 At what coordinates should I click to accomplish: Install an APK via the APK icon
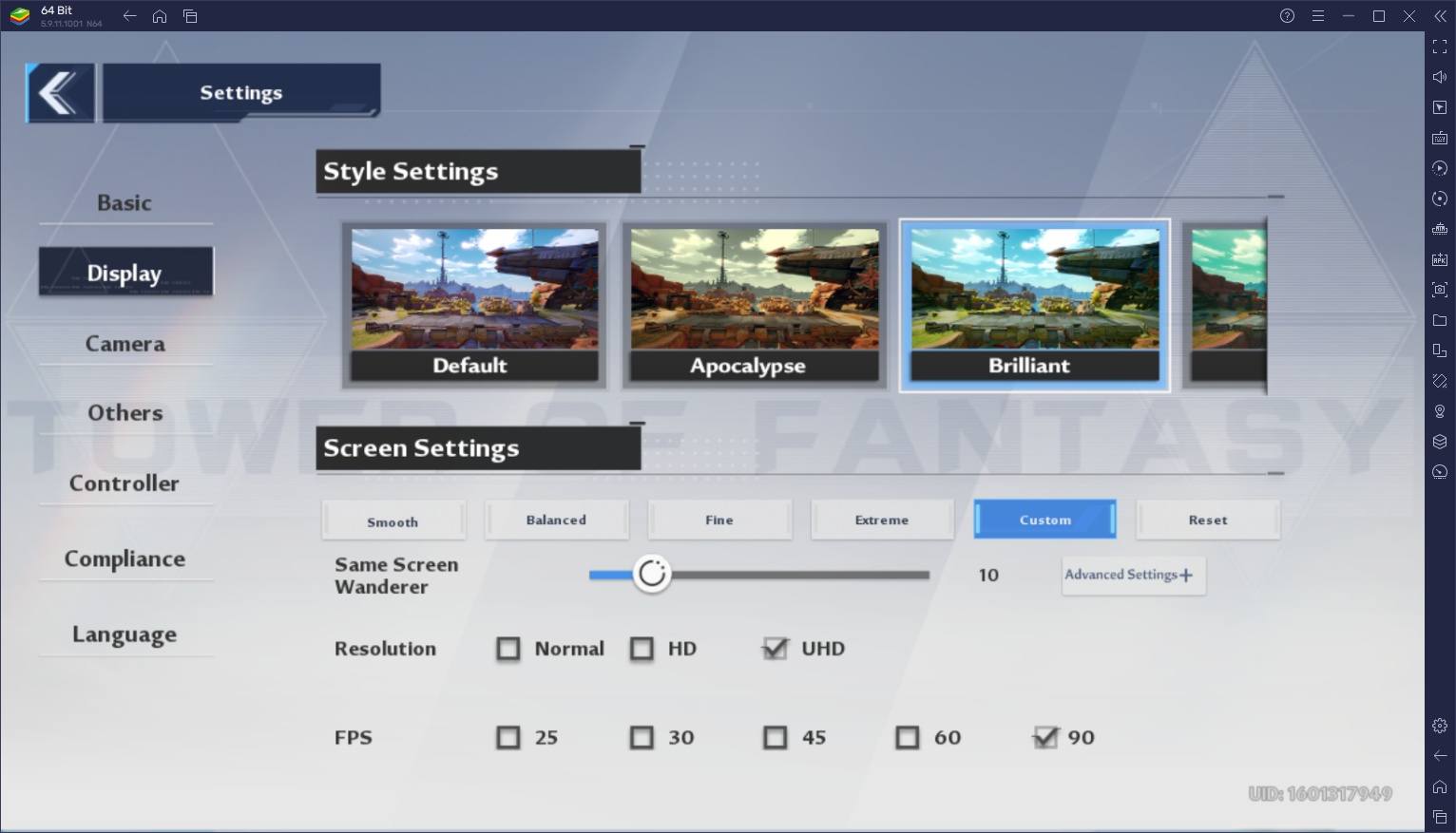click(x=1440, y=259)
